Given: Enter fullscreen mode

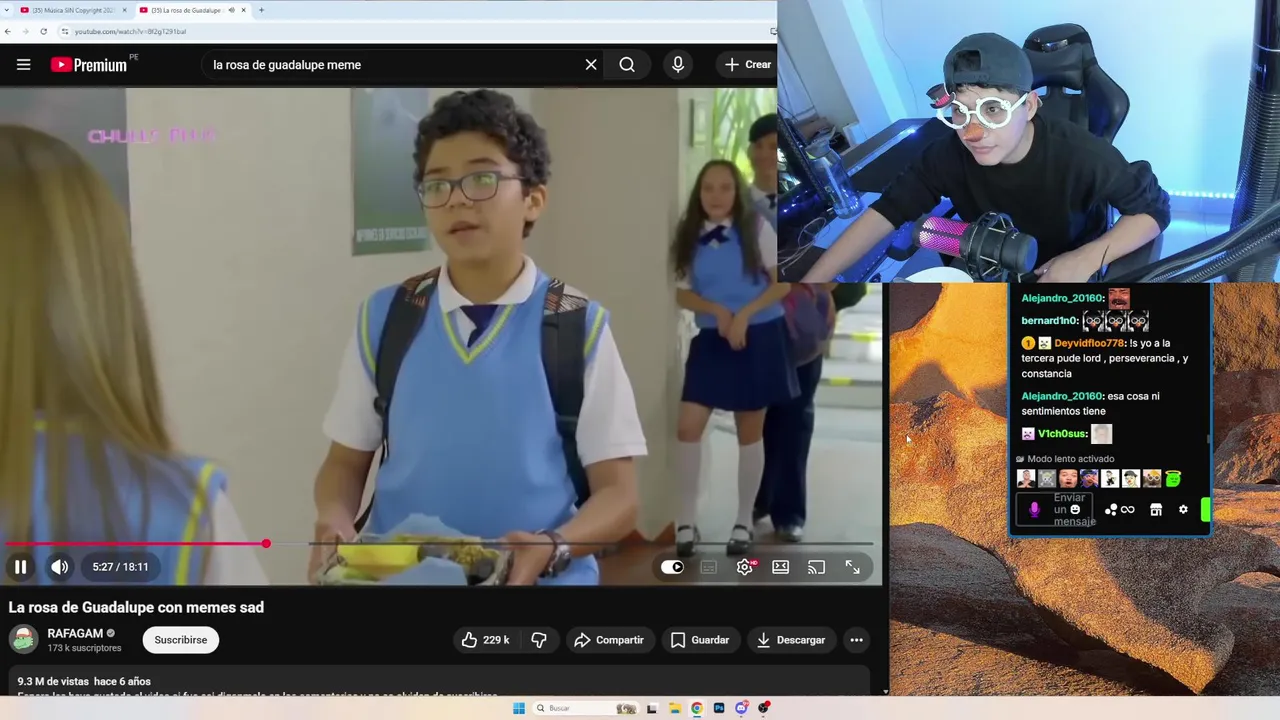Looking at the screenshot, I should (x=853, y=567).
